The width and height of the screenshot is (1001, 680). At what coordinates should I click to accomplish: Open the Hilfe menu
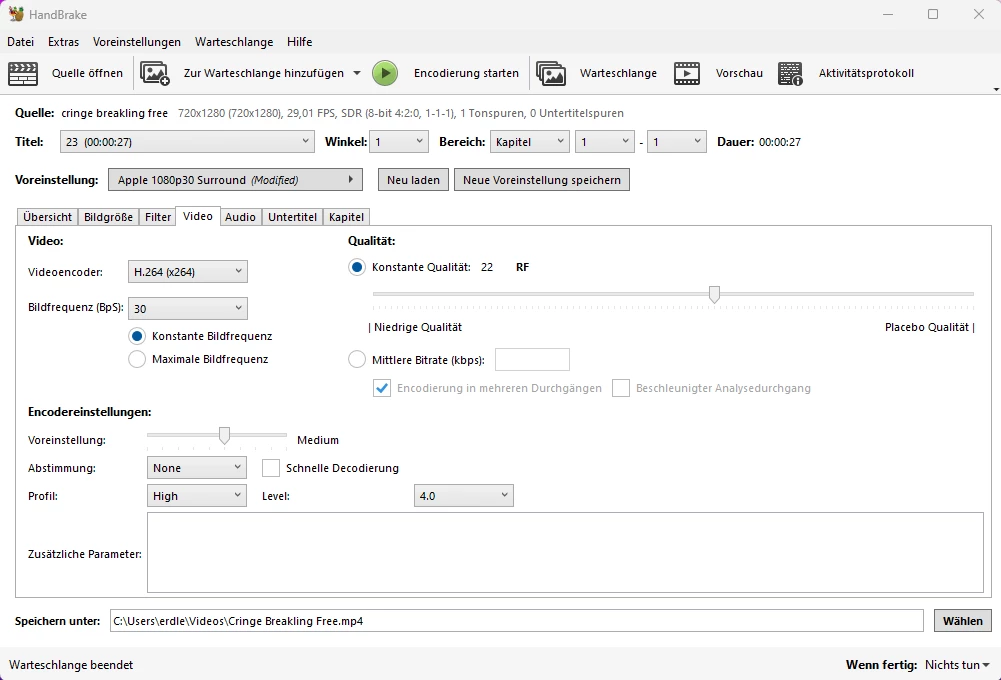tap(299, 42)
